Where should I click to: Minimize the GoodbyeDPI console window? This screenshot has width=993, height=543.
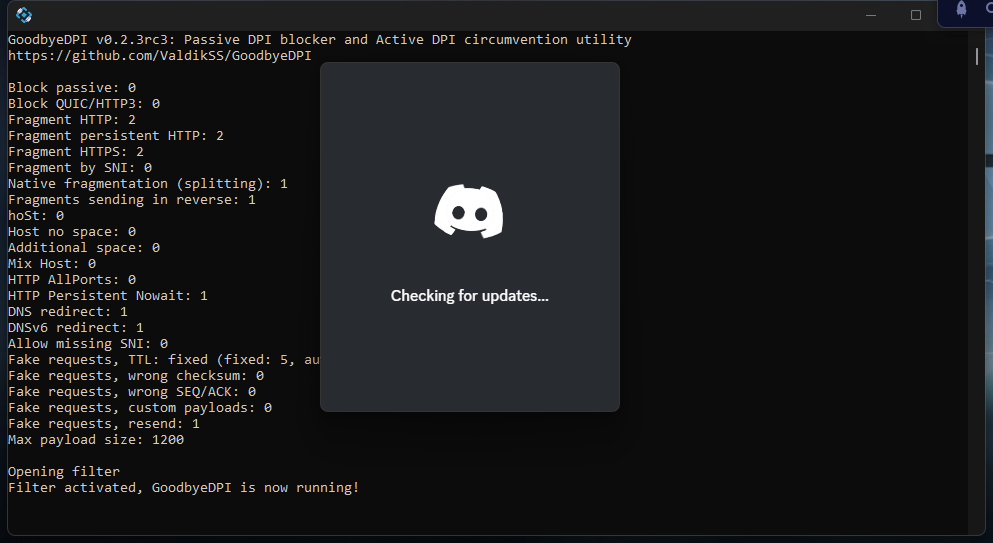click(x=871, y=15)
